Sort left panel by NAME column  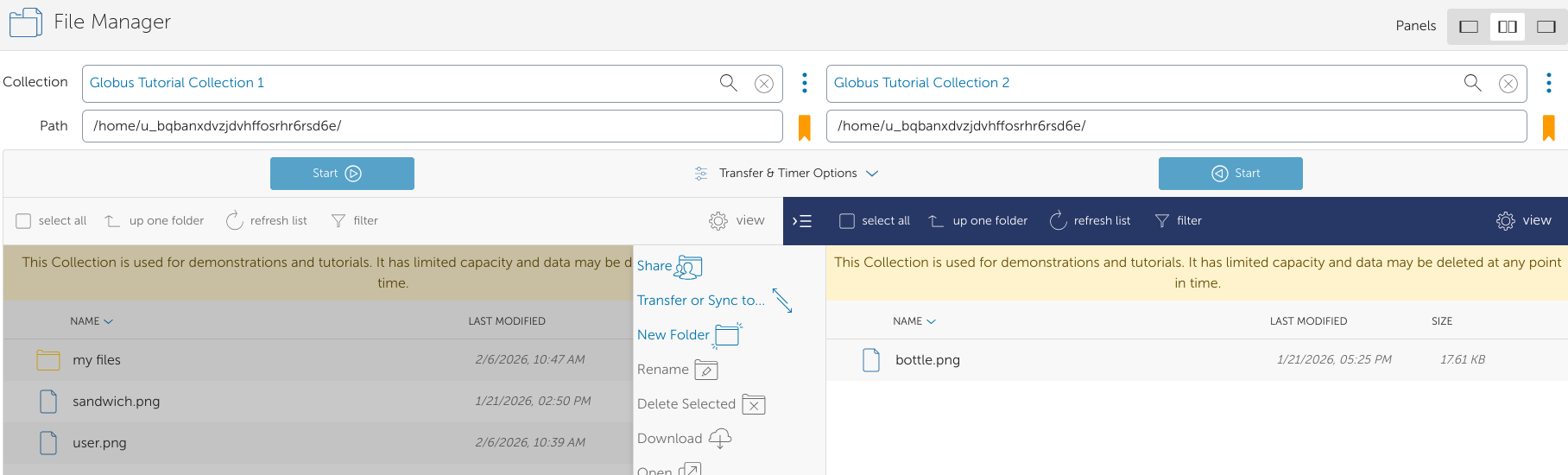91,321
